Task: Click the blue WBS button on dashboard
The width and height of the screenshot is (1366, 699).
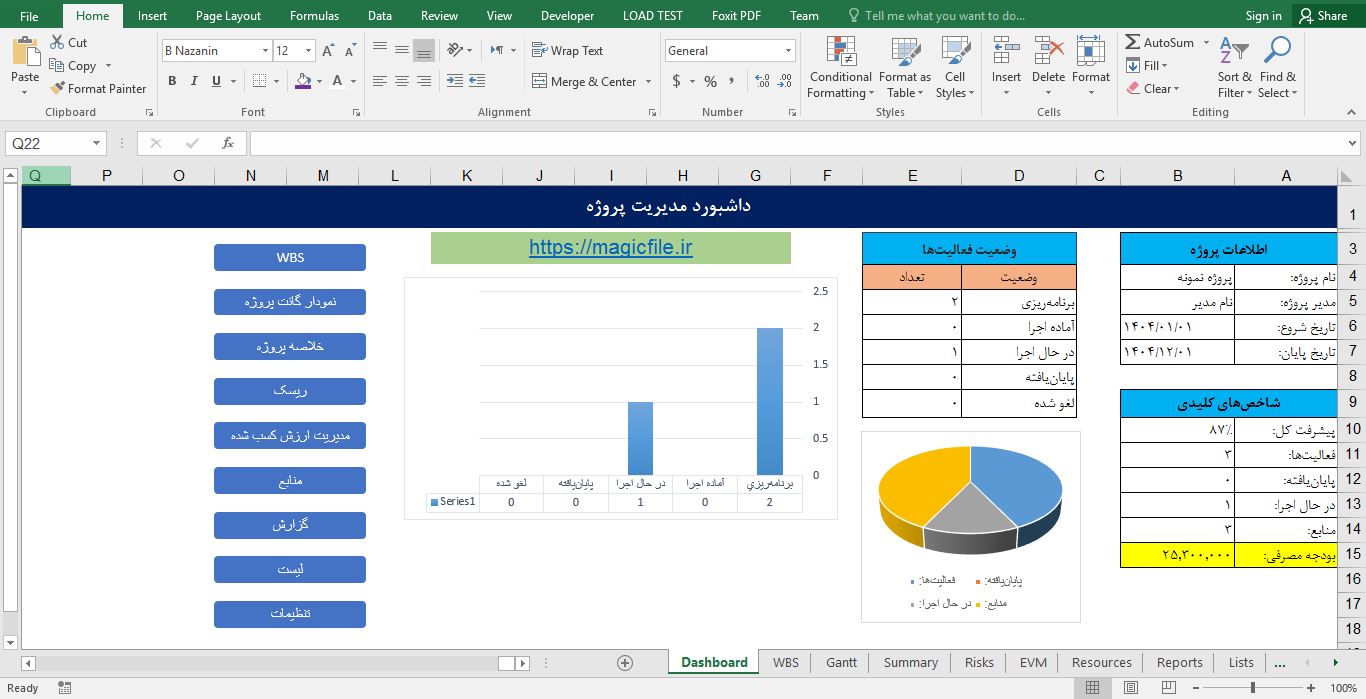Action: coord(290,257)
